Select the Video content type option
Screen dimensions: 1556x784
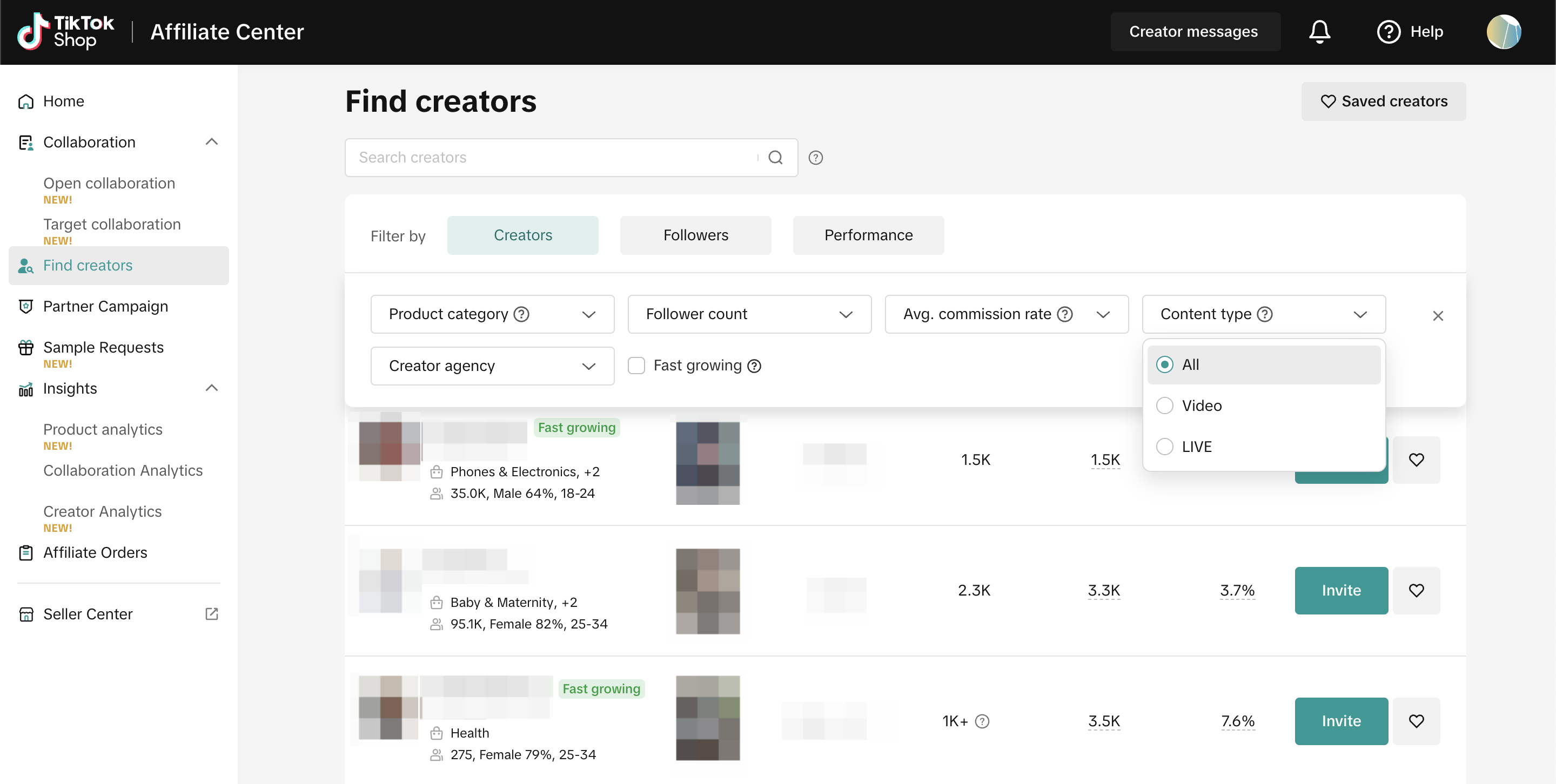(x=1165, y=405)
